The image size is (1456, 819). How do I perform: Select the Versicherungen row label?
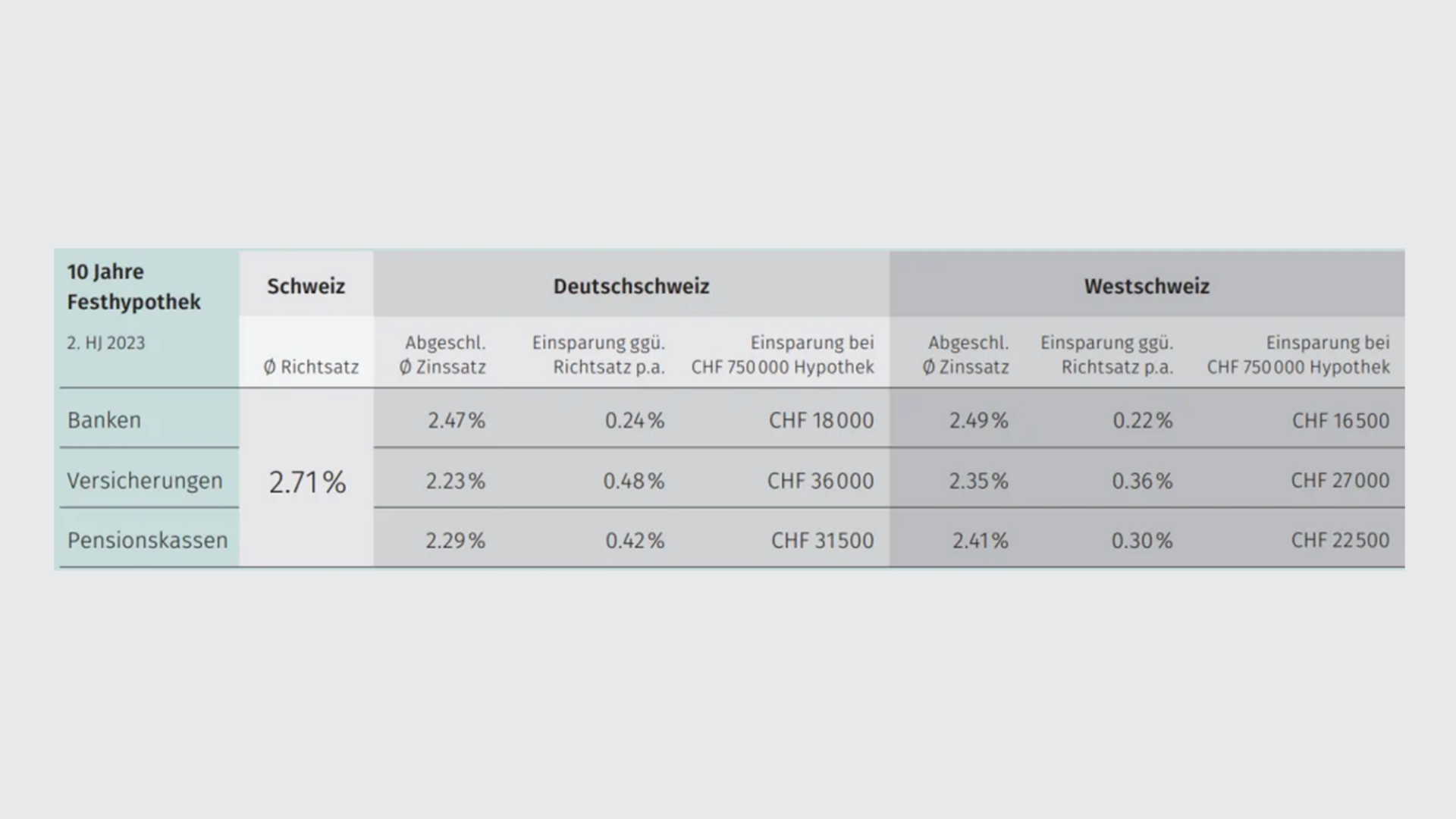[144, 481]
